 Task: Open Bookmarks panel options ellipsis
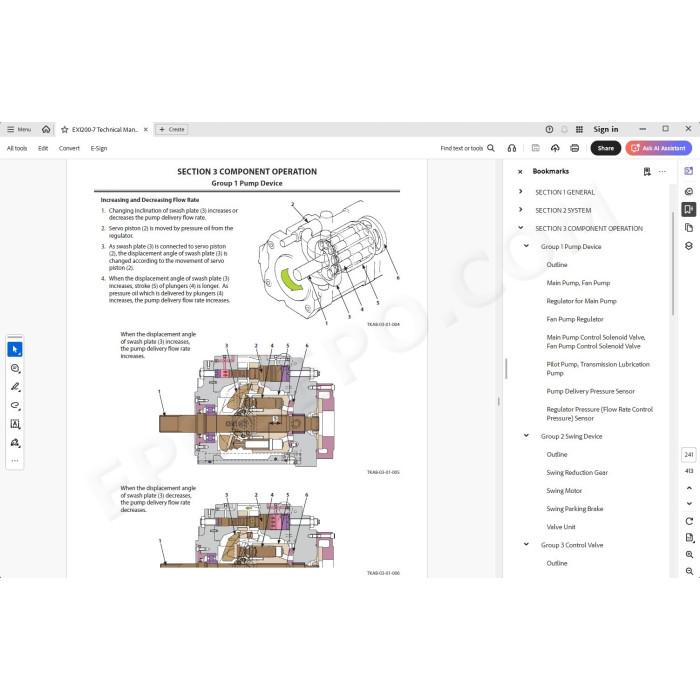tap(662, 171)
